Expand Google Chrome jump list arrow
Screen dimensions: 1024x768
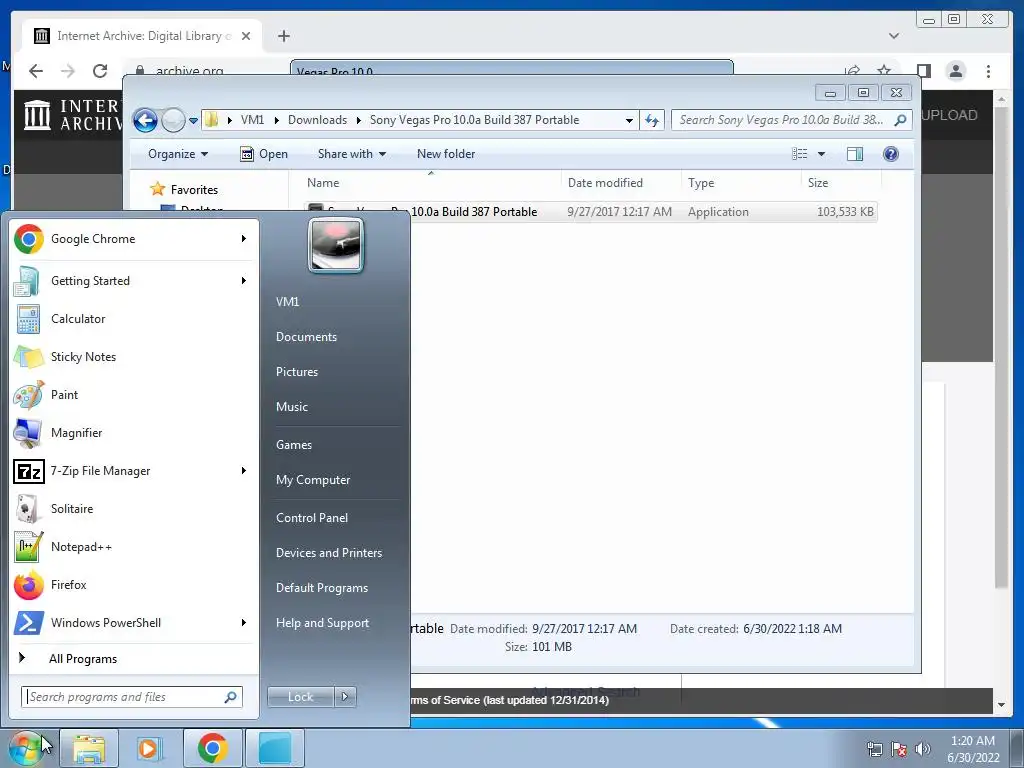[244, 239]
